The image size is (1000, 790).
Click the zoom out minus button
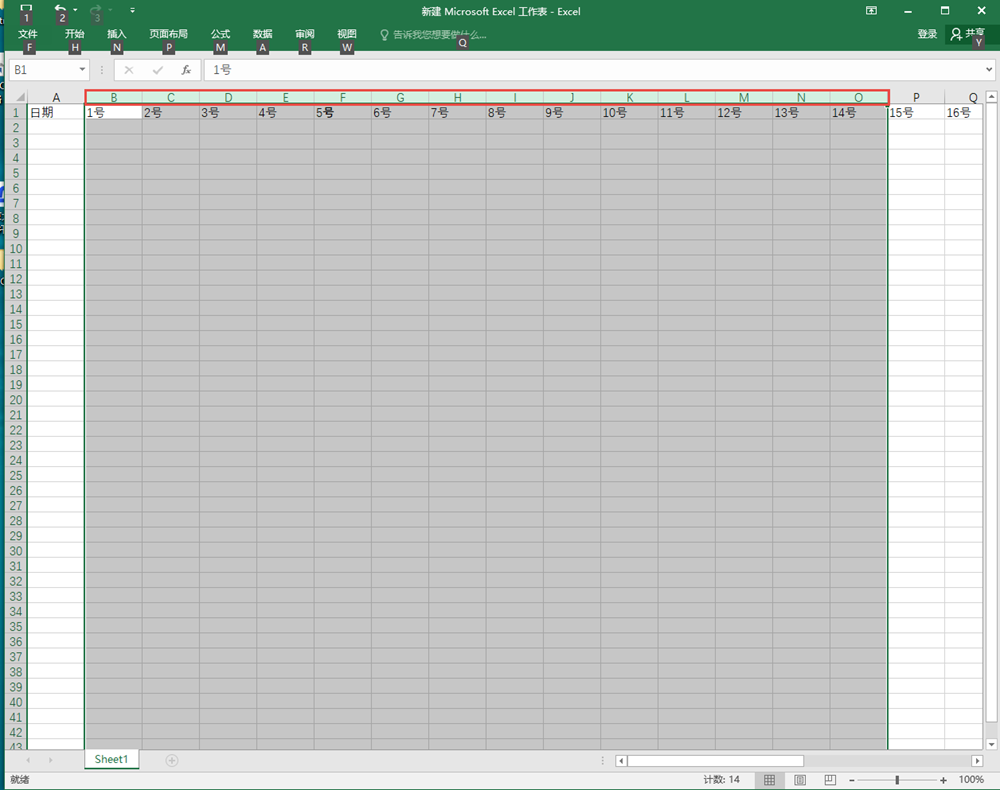click(851, 780)
